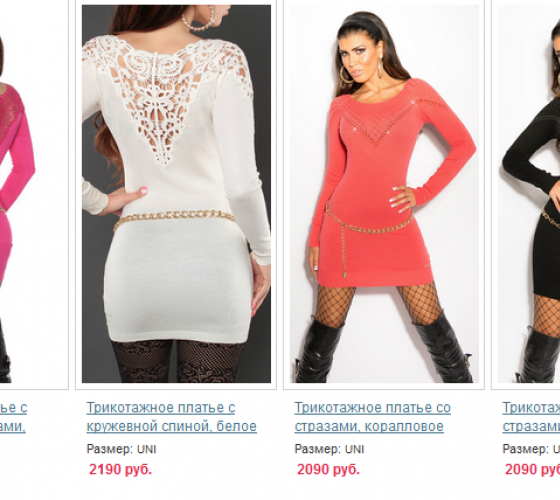560x500 pixels.
Task: Open link 'Трикотажное платье со стразами, коралловое'
Action: 372,417
